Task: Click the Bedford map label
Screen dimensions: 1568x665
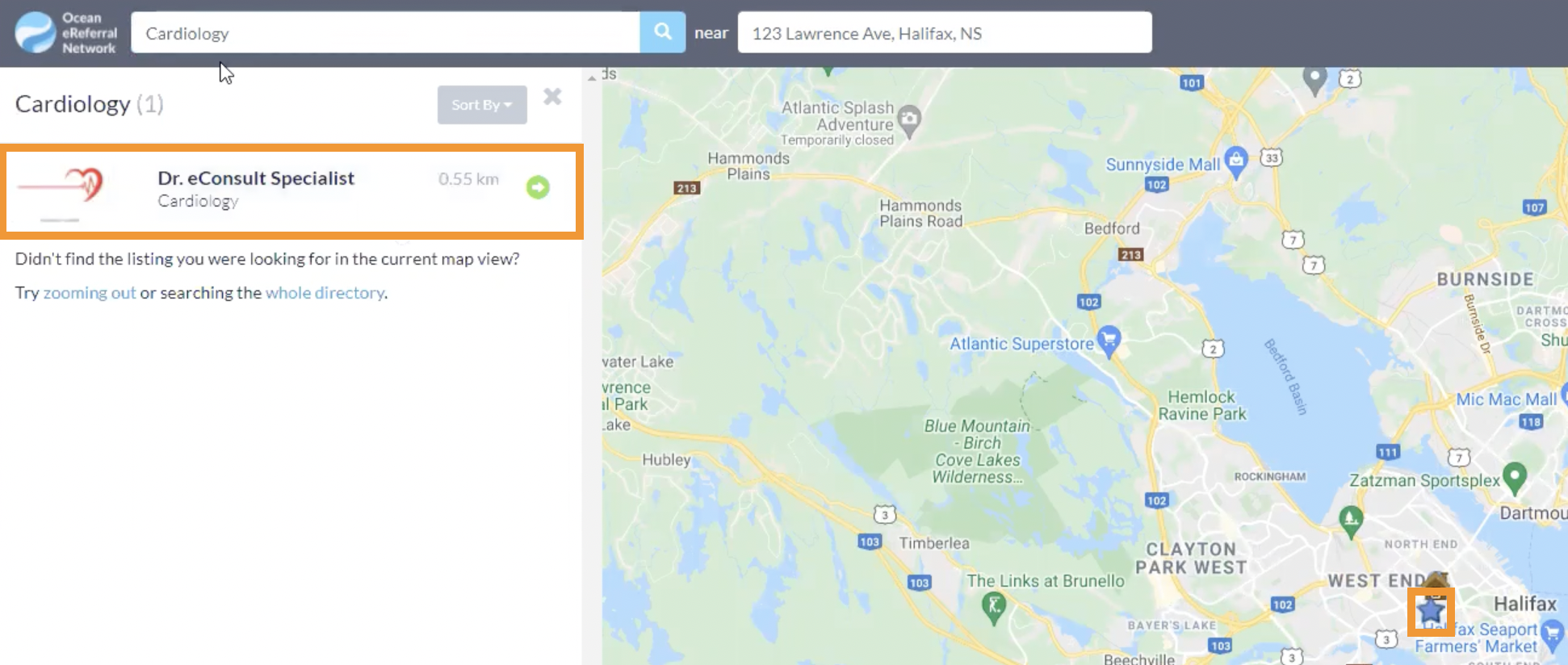Action: click(x=1112, y=228)
